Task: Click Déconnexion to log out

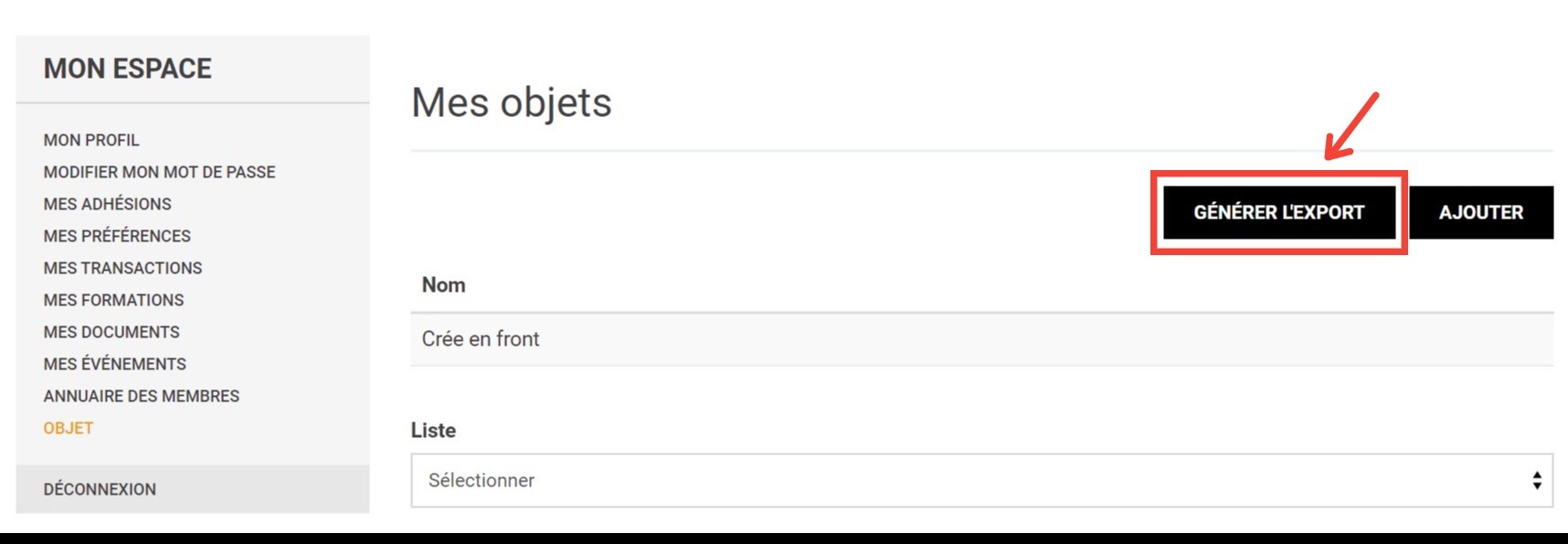Action: (x=100, y=489)
